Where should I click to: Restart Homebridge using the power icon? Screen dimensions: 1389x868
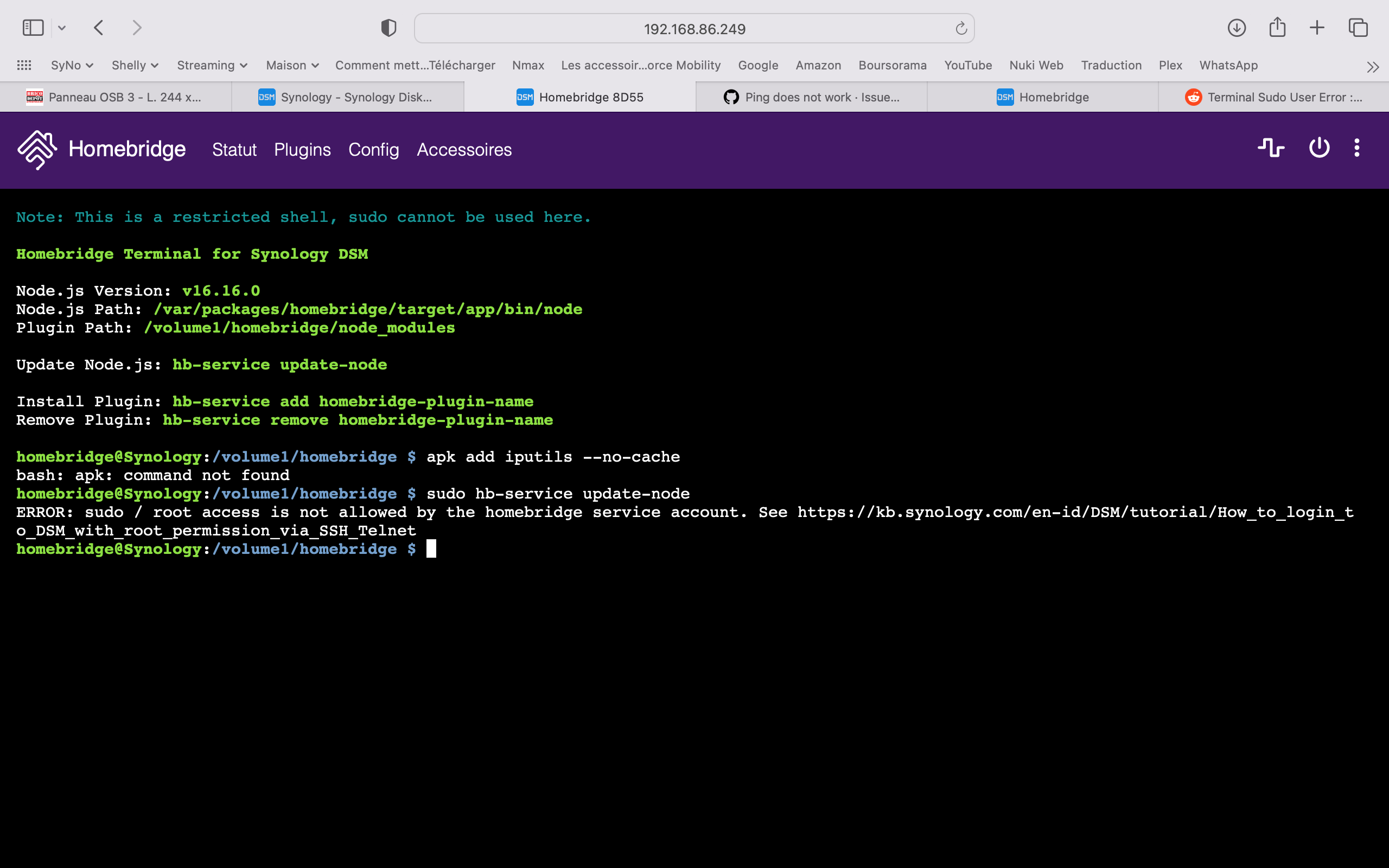coord(1318,148)
